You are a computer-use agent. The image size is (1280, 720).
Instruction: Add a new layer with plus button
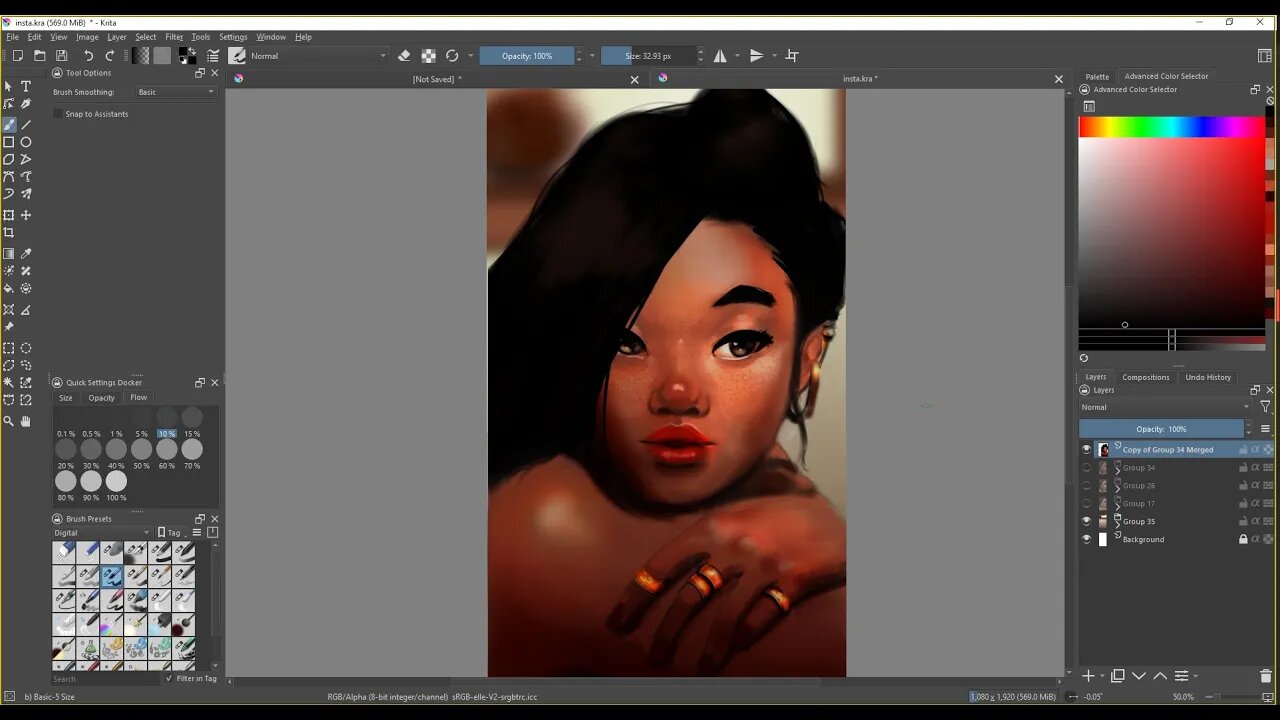point(1088,677)
